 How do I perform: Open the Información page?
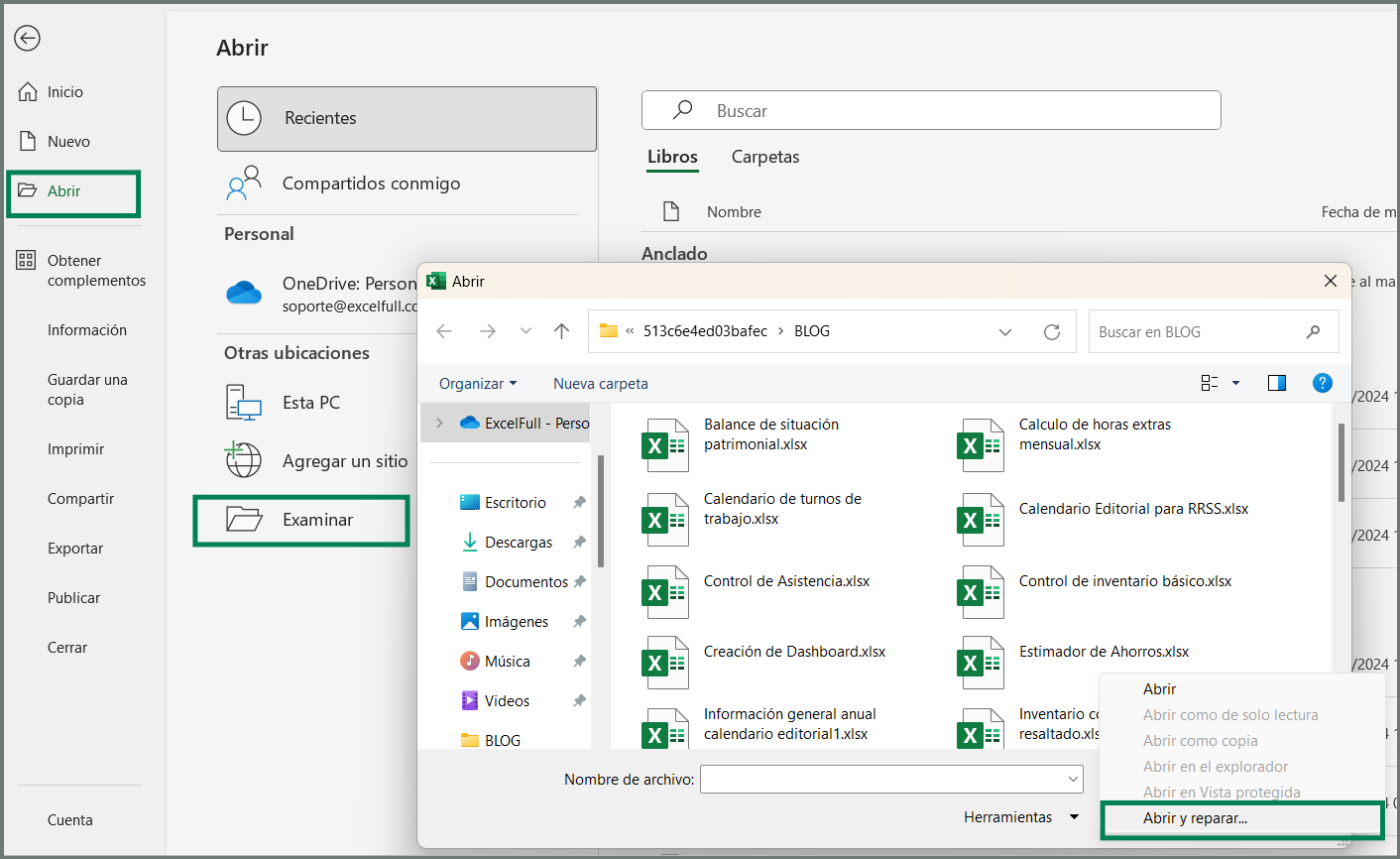pyautogui.click(x=87, y=330)
